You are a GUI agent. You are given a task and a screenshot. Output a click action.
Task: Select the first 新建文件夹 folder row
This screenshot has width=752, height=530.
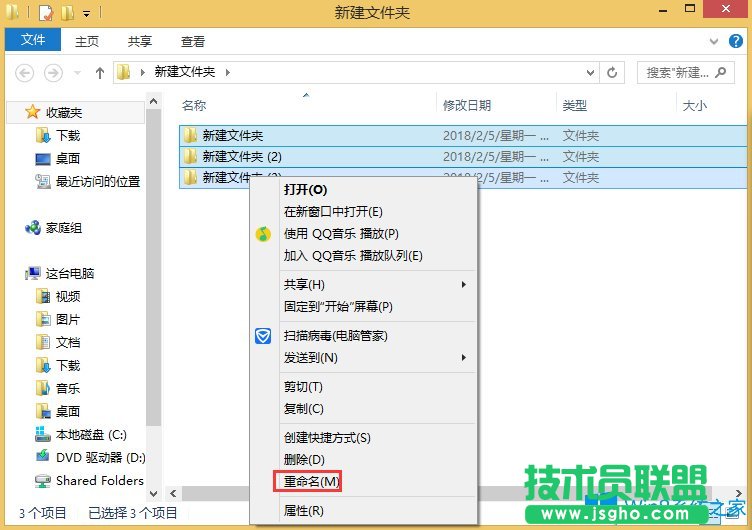pos(463,136)
